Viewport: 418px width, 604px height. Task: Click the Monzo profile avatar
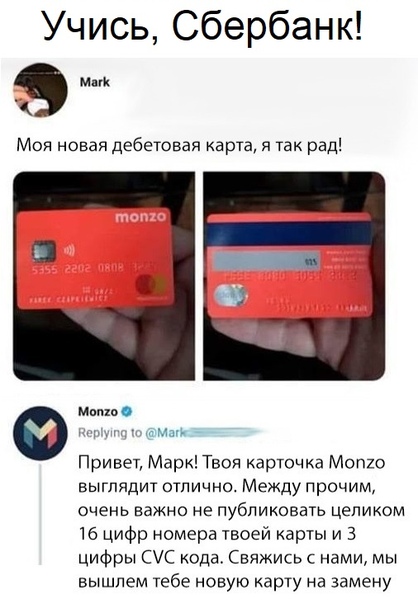click(40, 433)
